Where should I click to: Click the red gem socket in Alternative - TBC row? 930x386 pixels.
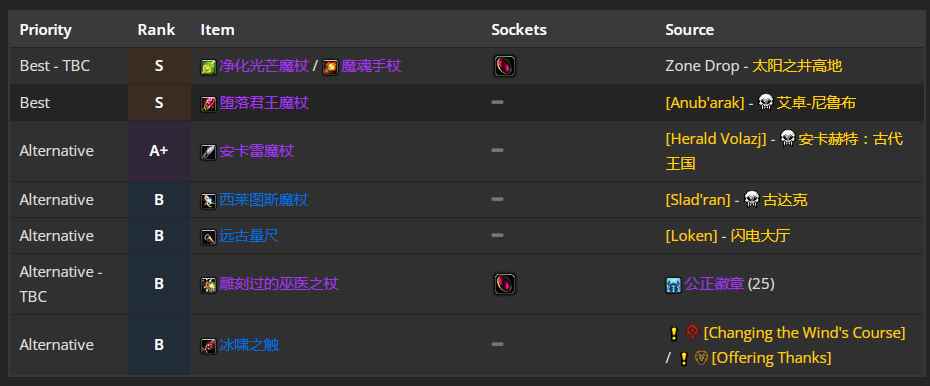[x=505, y=284]
